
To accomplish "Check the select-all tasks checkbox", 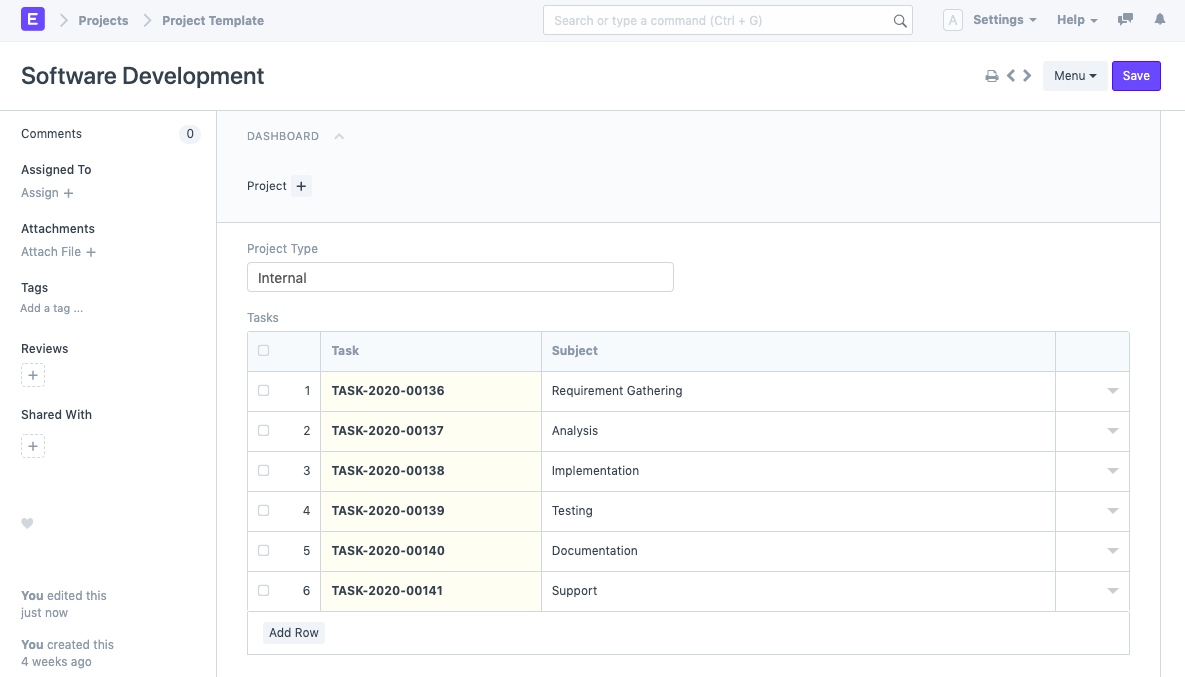I will (263, 350).
